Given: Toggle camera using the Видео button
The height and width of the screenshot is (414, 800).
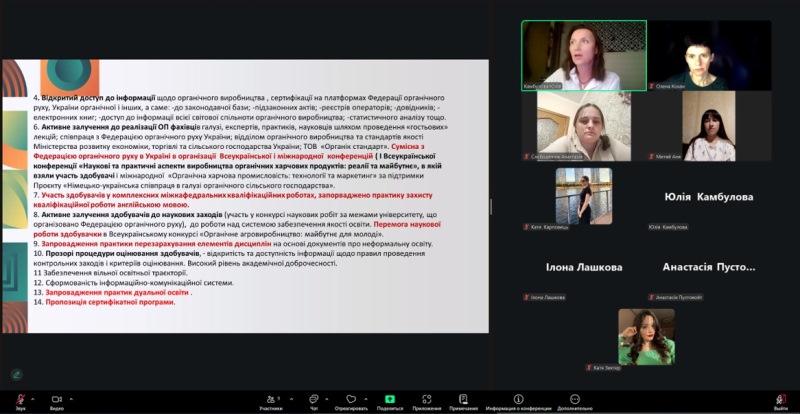Looking at the screenshot, I should (57, 401).
